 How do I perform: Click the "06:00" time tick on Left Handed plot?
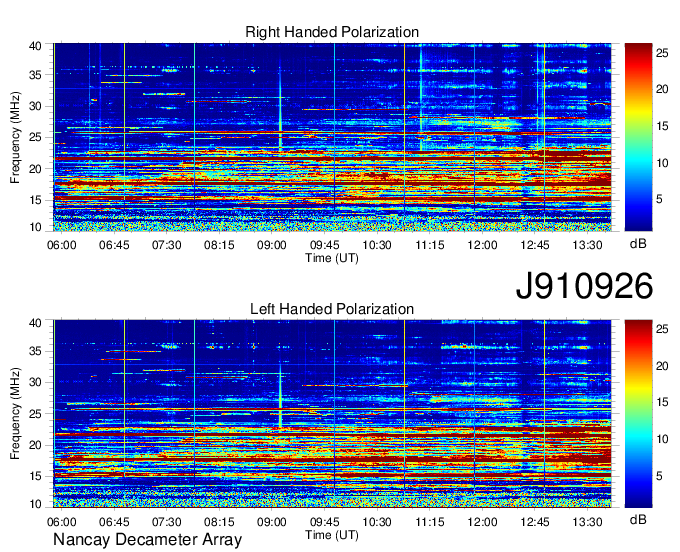[x=62, y=522]
